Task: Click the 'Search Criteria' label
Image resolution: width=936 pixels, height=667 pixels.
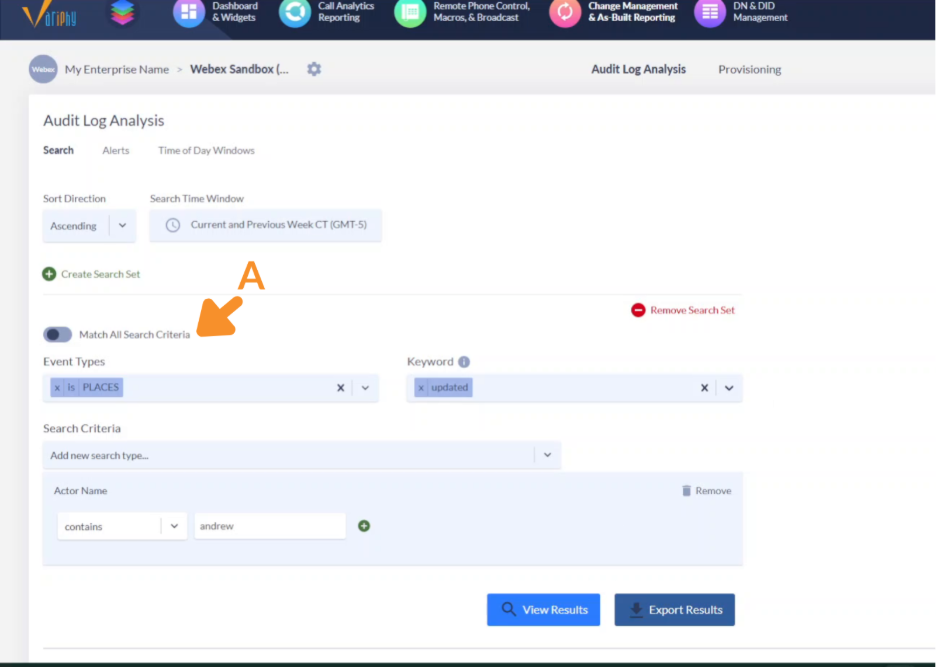Action: [82, 428]
